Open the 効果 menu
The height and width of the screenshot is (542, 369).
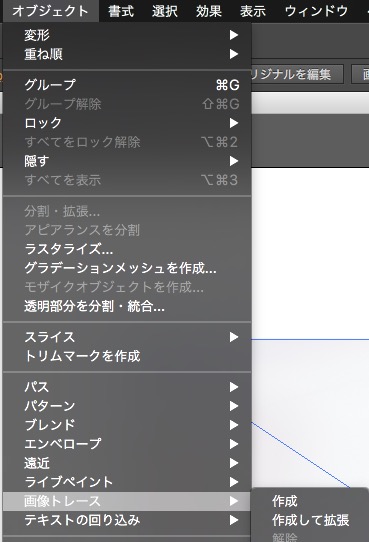click(x=209, y=11)
